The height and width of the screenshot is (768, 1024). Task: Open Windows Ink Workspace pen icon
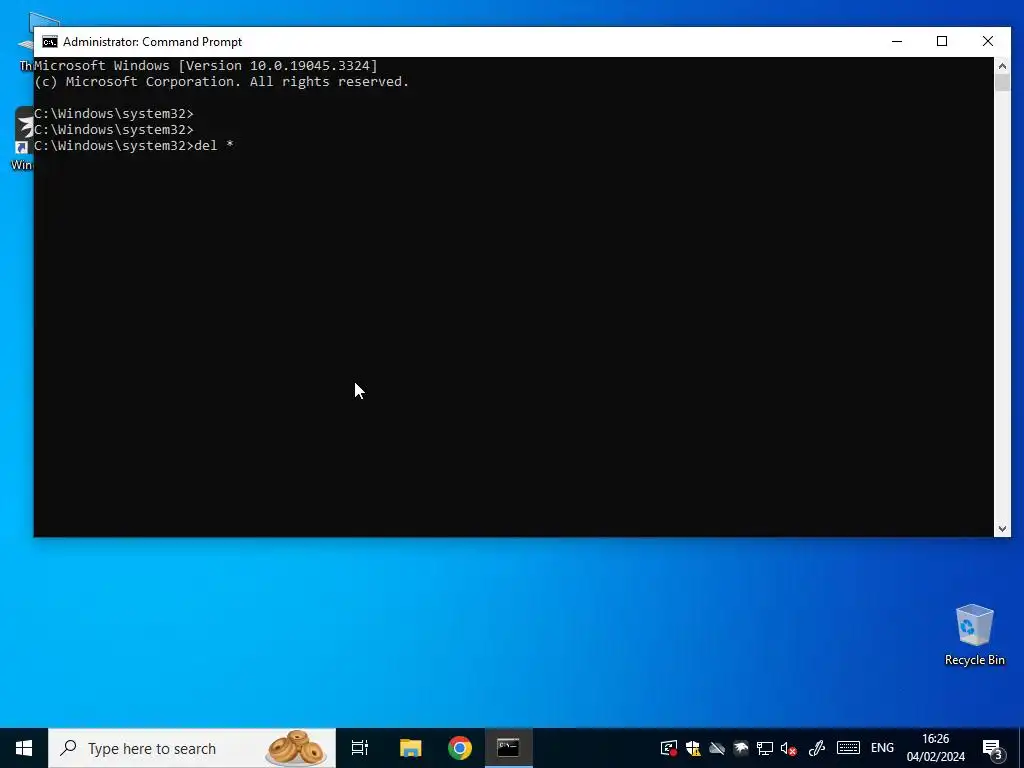coord(816,748)
